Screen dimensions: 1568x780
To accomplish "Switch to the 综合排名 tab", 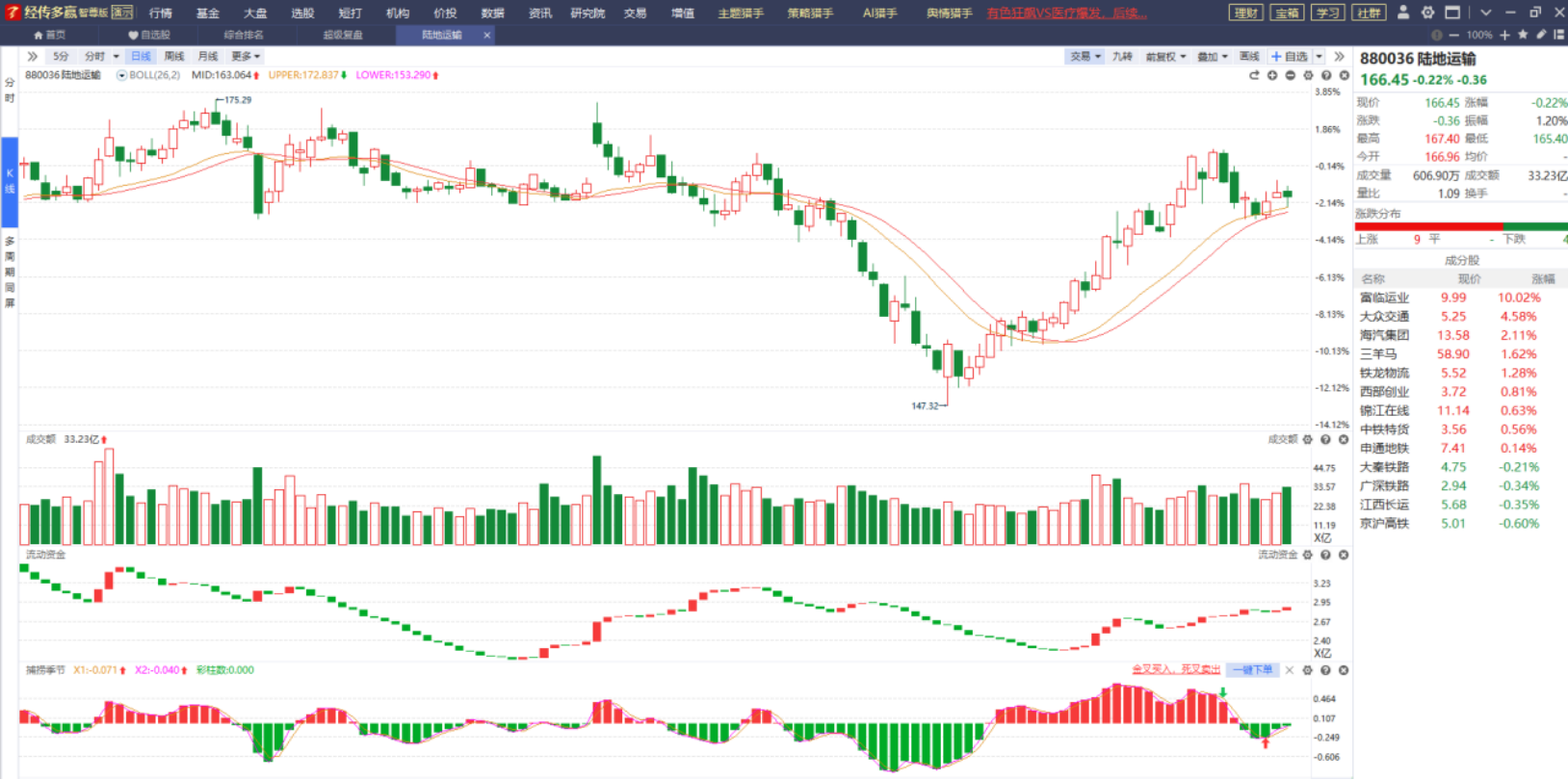I will 244,35.
